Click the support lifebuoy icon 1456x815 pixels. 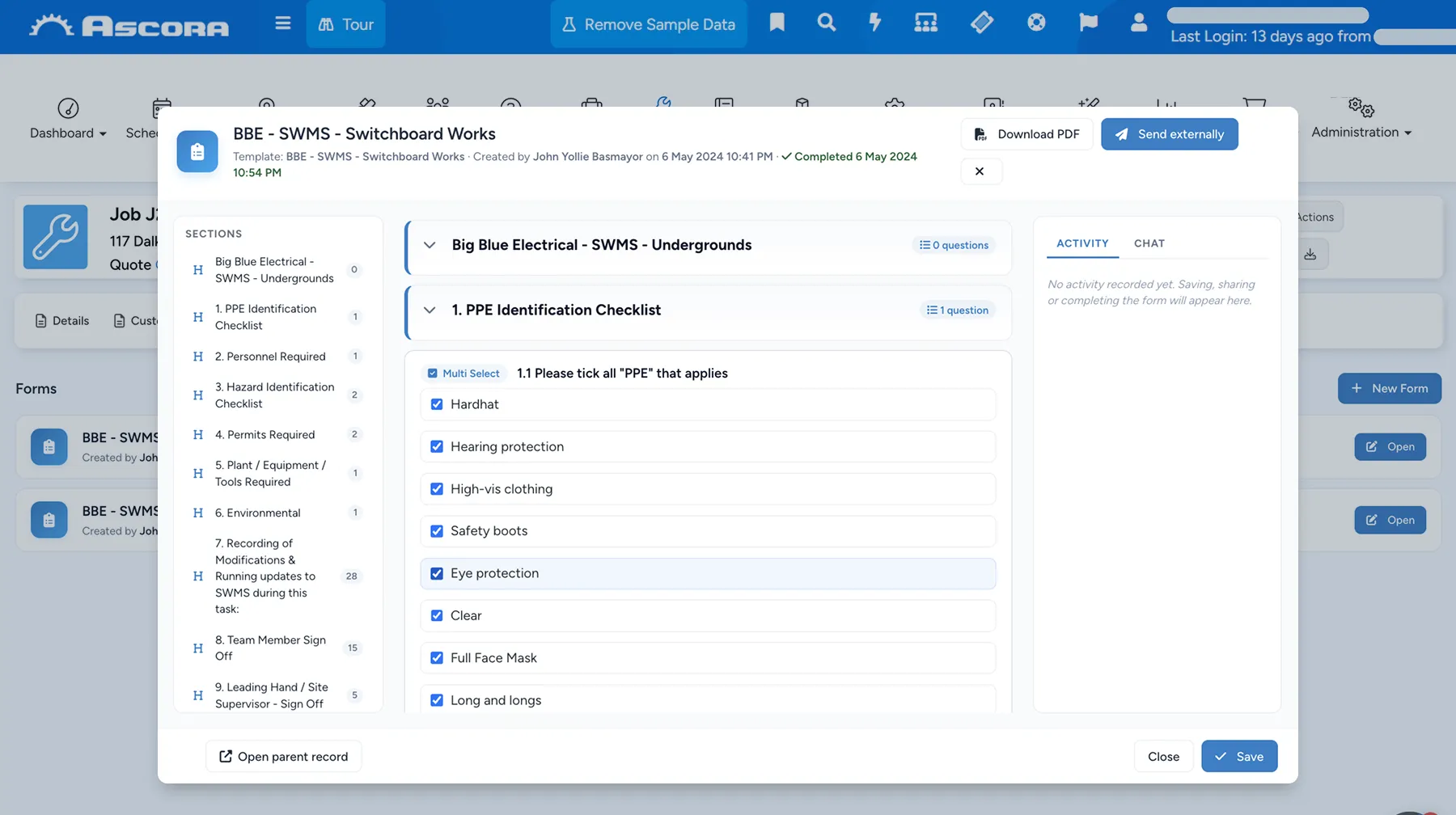point(1036,23)
